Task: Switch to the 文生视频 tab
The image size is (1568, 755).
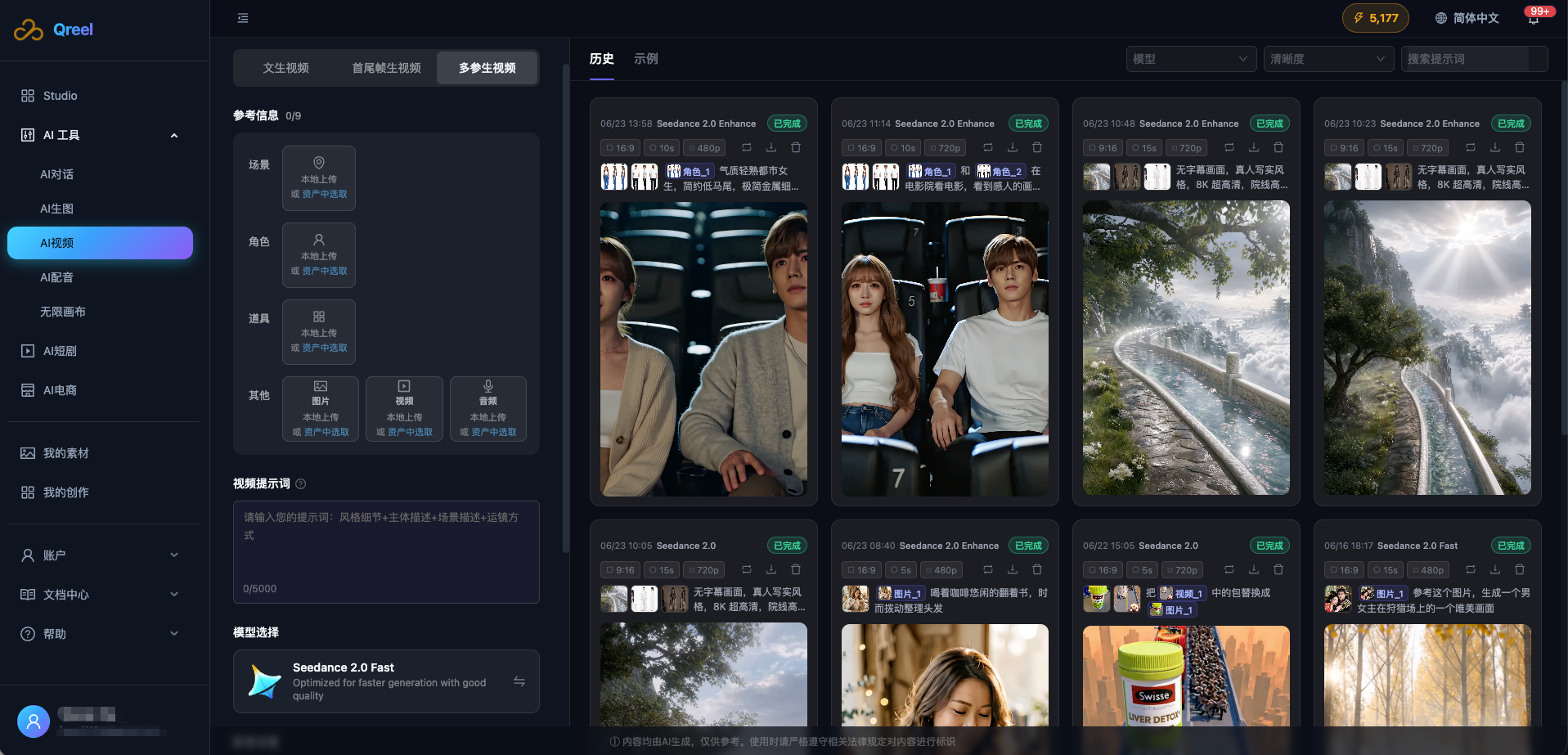Action: pyautogui.click(x=285, y=68)
